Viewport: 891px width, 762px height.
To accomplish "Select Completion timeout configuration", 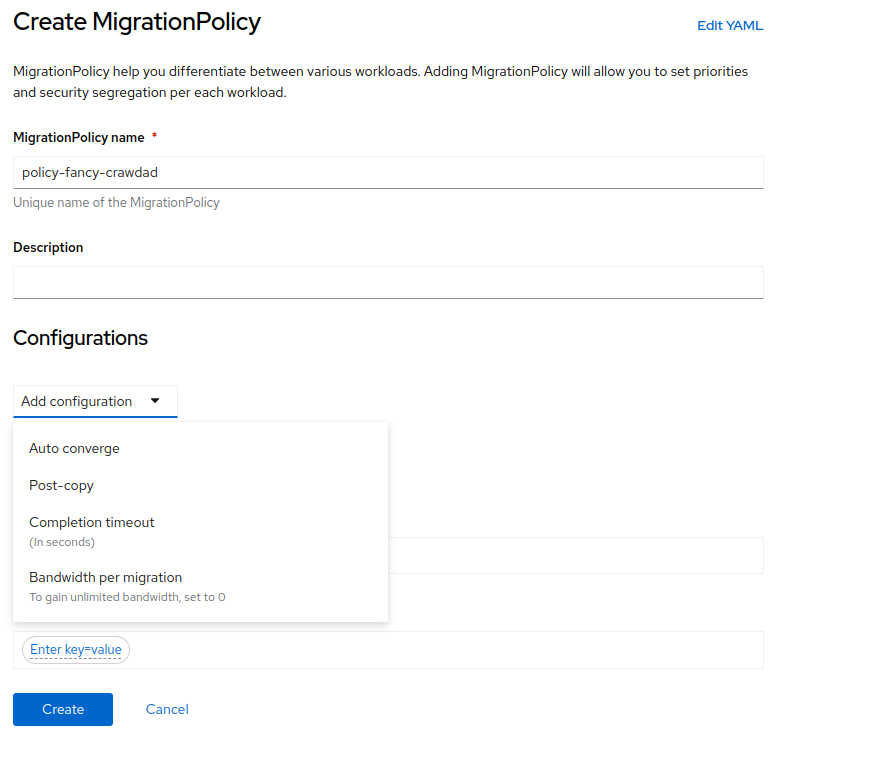I will point(92,523).
